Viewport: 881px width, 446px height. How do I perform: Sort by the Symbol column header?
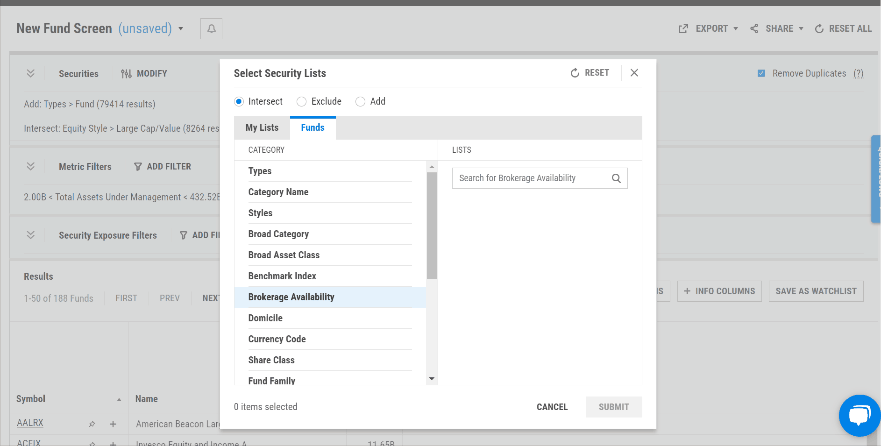click(x=31, y=399)
